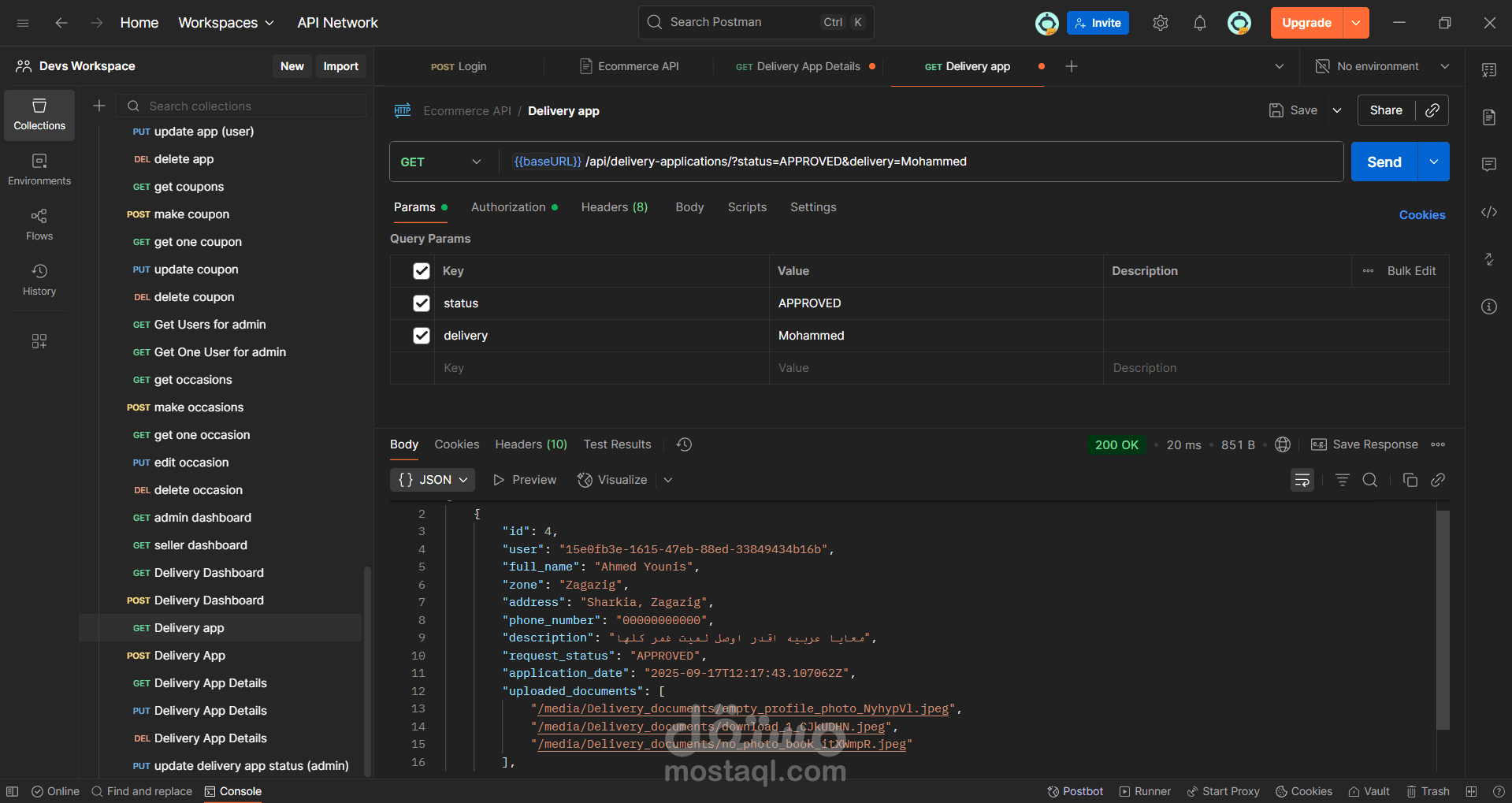Click the Send button

tap(1384, 162)
